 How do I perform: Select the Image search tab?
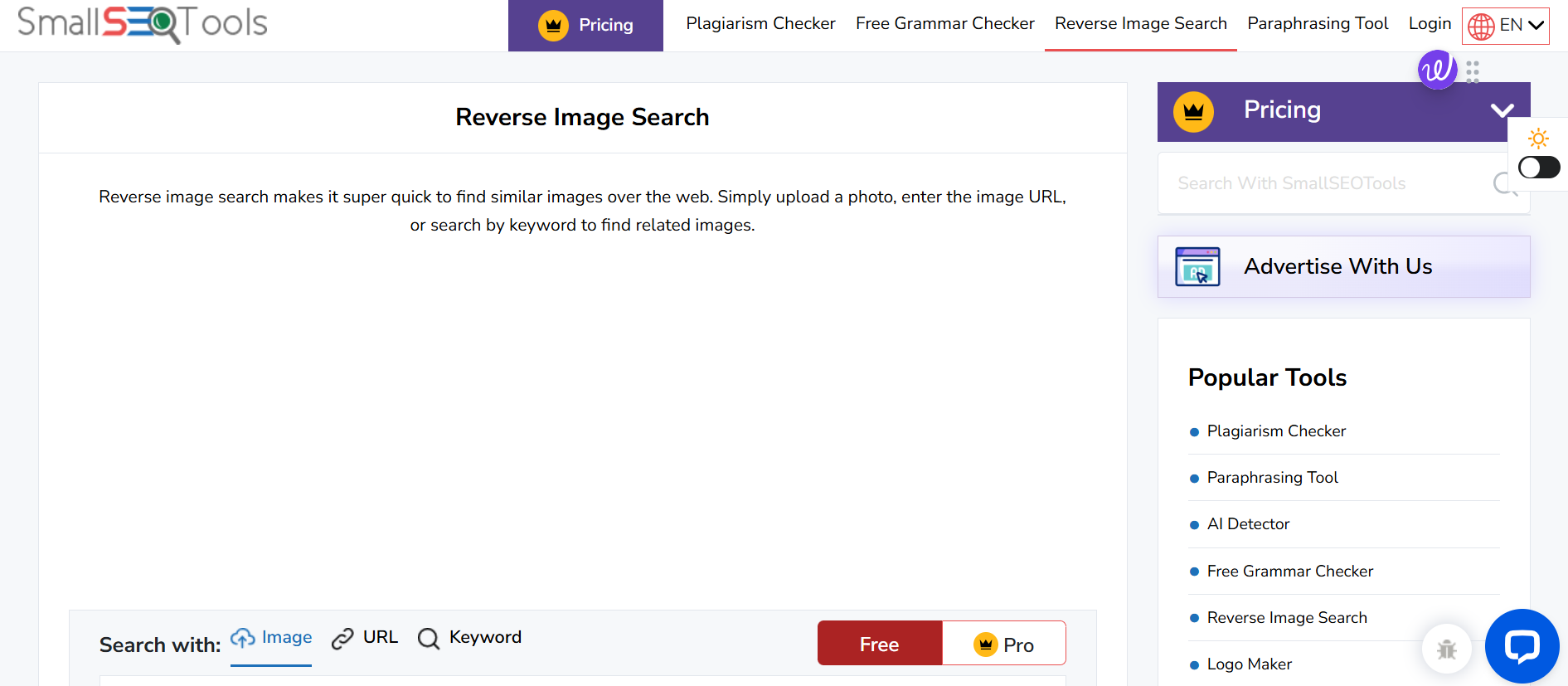[x=271, y=638]
